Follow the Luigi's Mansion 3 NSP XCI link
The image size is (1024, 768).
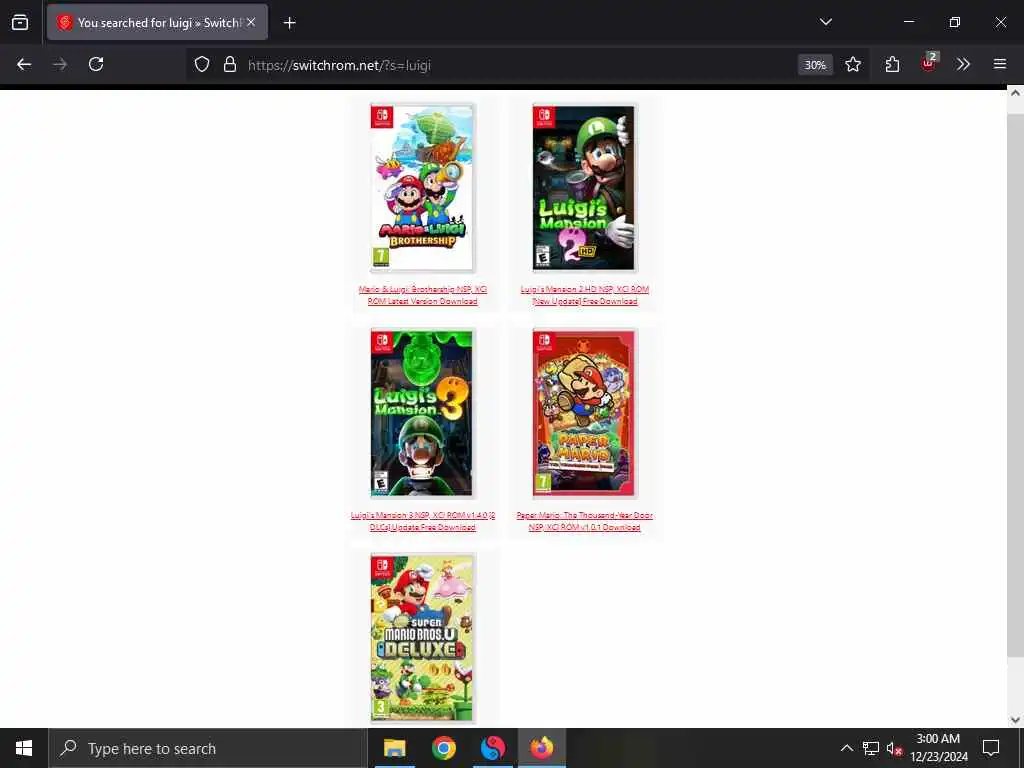[423, 521]
